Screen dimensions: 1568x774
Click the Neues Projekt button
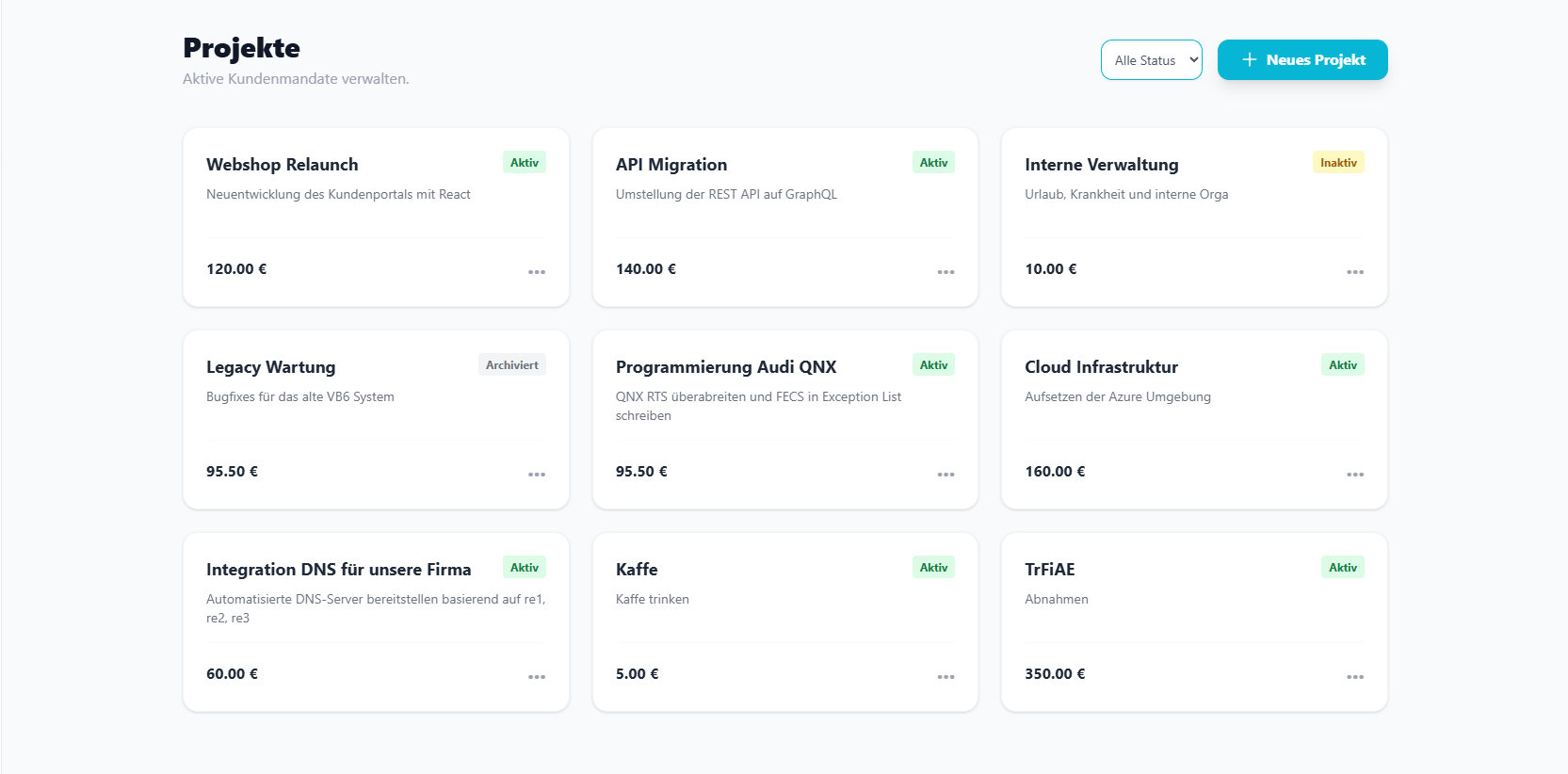click(1301, 60)
